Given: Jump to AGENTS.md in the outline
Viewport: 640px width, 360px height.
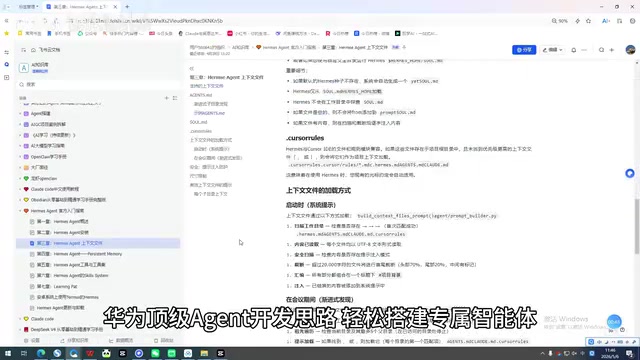Looking at the screenshot, I should [x=201, y=95].
